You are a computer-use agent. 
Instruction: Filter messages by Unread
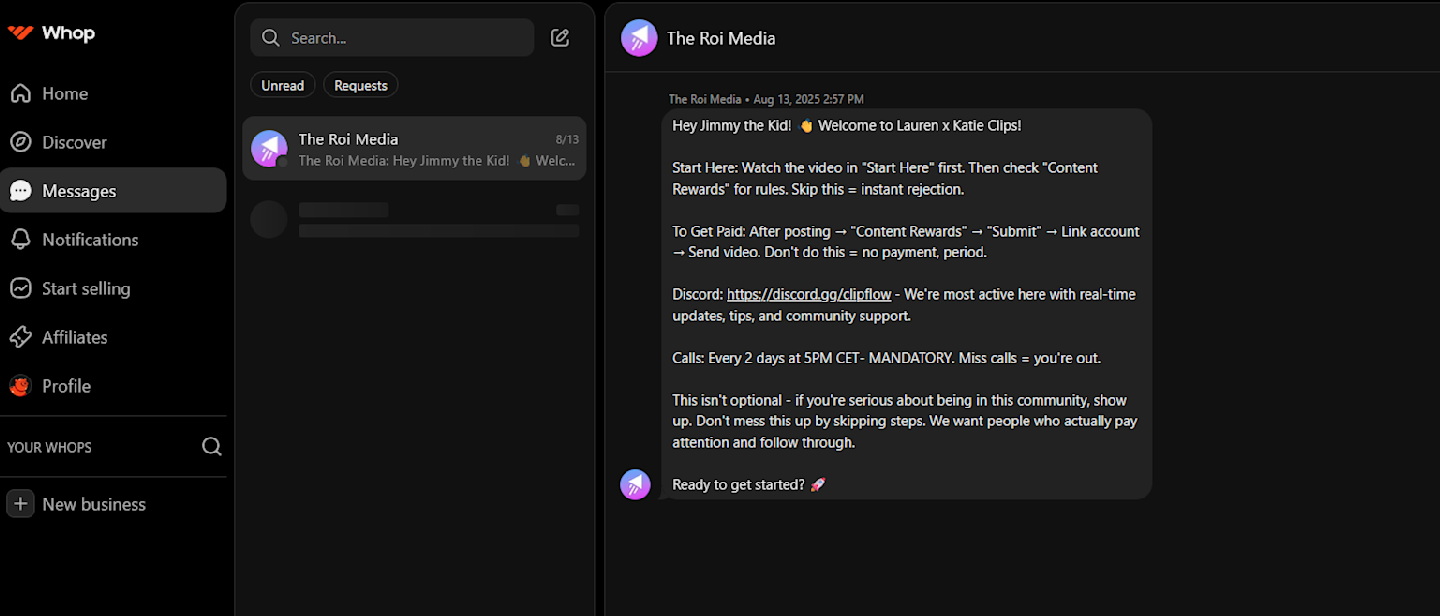(x=282, y=85)
